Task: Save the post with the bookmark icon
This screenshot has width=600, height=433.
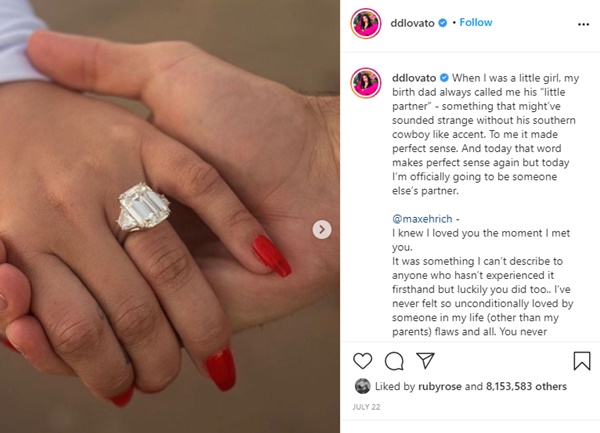Action: [x=582, y=361]
